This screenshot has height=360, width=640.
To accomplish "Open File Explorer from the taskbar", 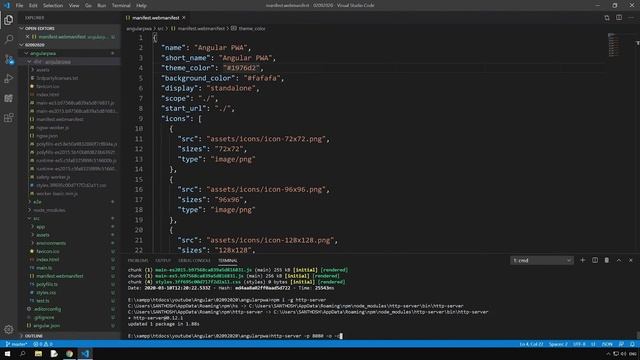I will coord(38,353).
